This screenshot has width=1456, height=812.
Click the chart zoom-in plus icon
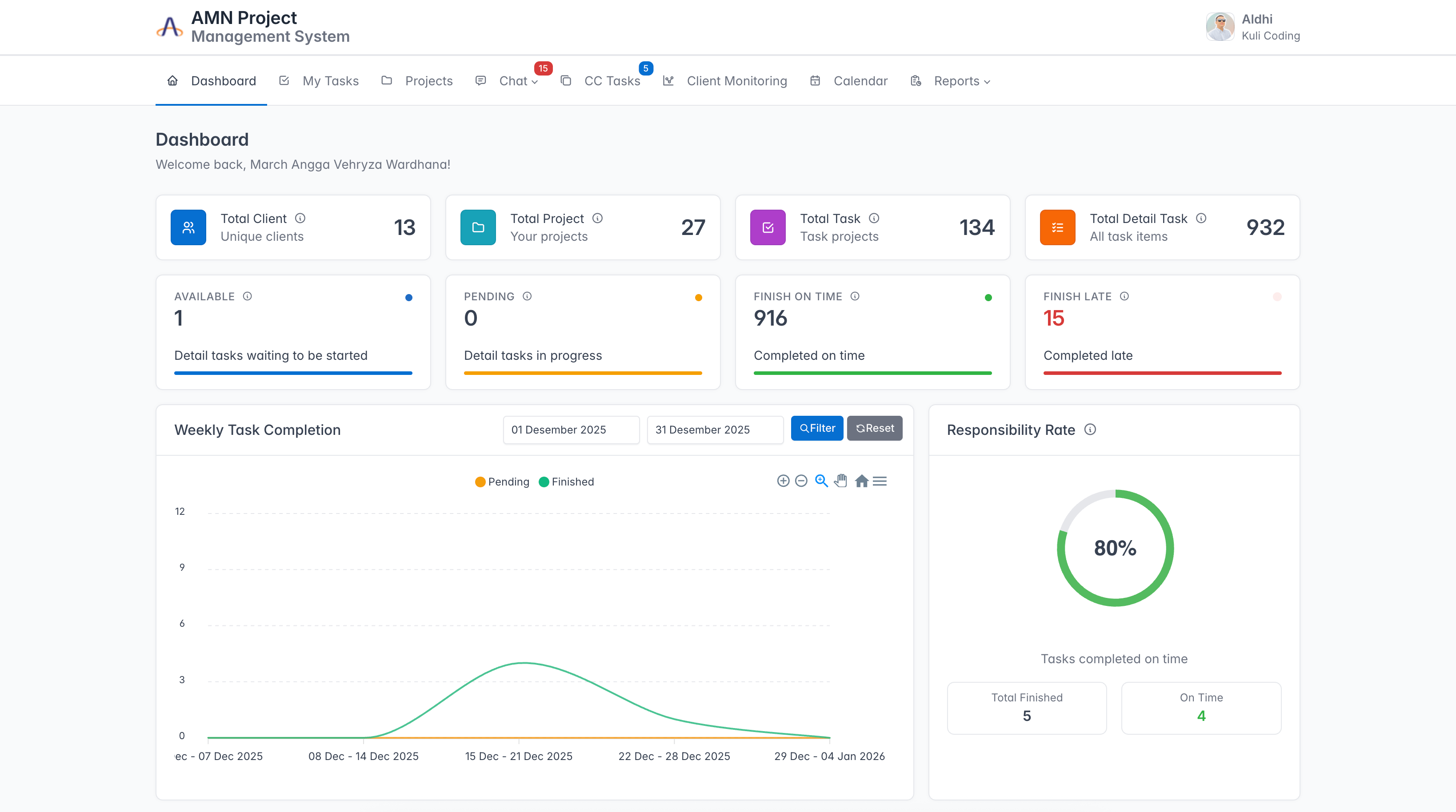click(x=783, y=481)
